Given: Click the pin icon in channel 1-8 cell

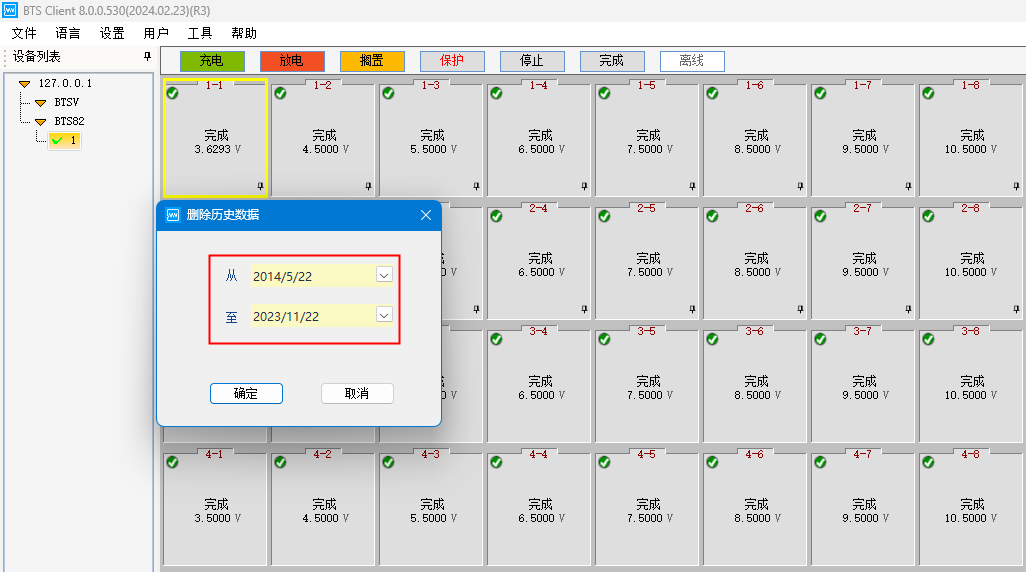Looking at the screenshot, I should (x=1016, y=187).
